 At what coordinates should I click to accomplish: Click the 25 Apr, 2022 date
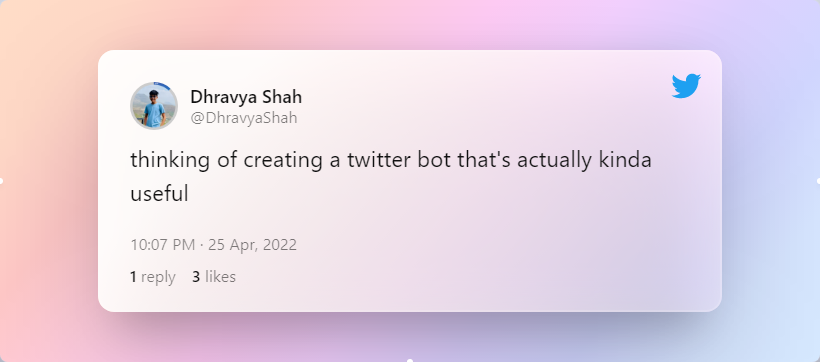click(253, 245)
